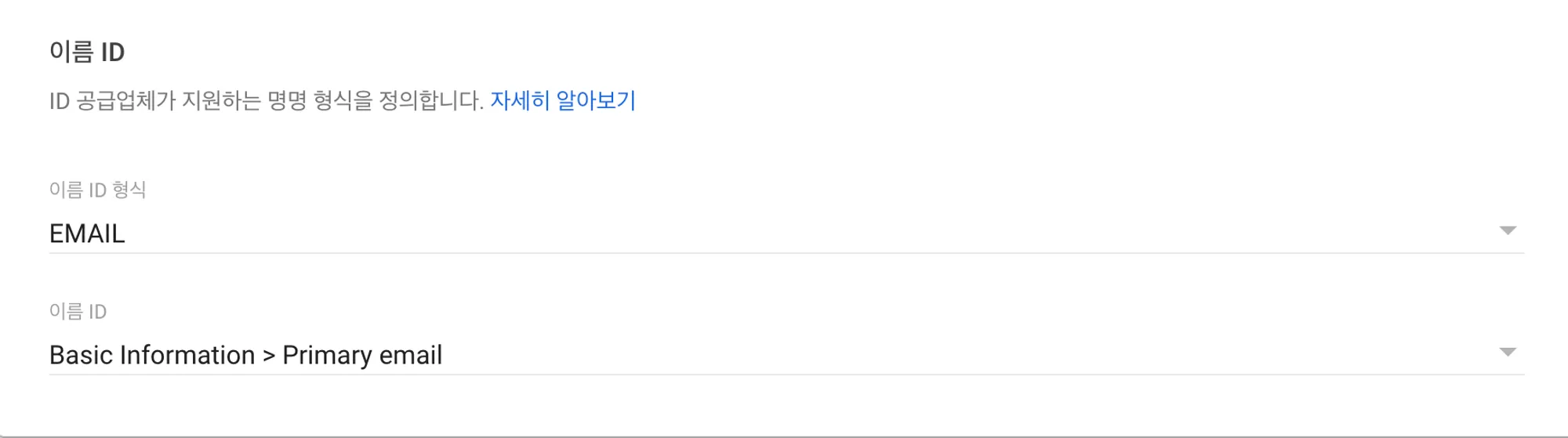Click the underline below the EMAIL field
The width and height of the screenshot is (1568, 438).
784,253
